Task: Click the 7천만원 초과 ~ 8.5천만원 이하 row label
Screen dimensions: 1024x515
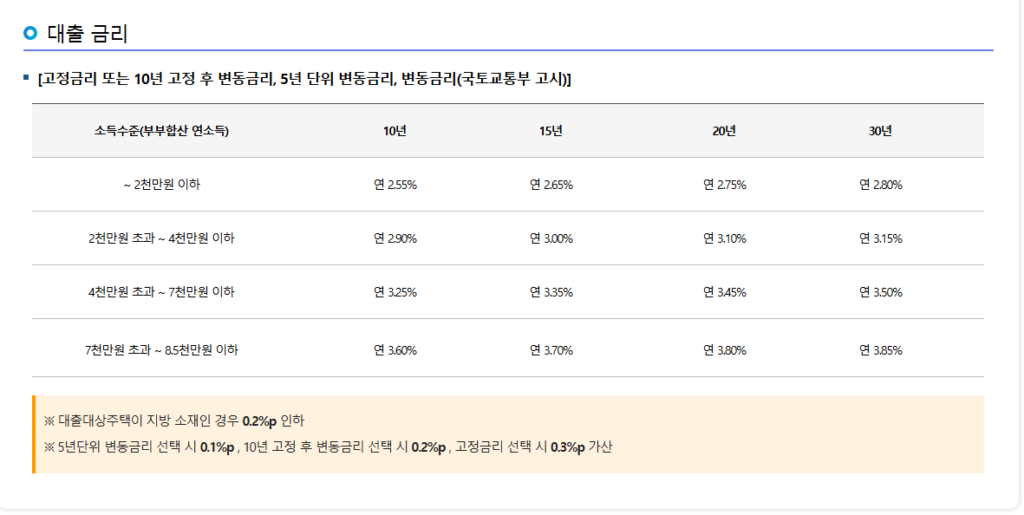Action: [161, 350]
